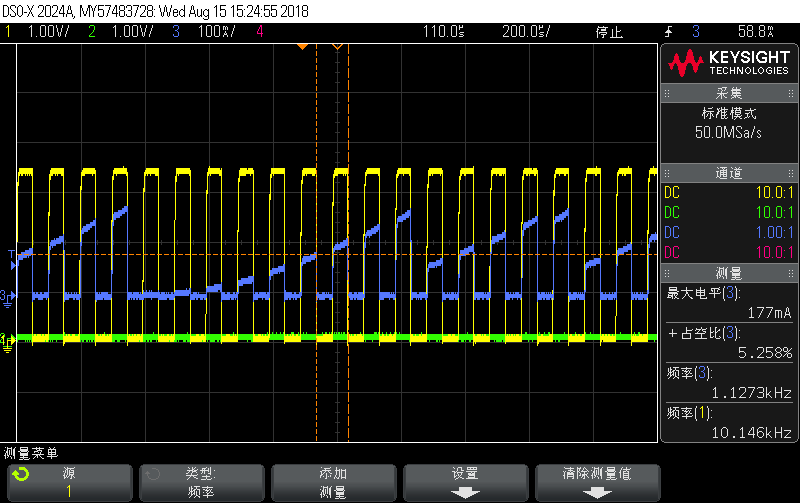Viewport: 800px width, 503px height.
Task: Select the 源 (Source) softkey showing 1
Action: coord(69,483)
